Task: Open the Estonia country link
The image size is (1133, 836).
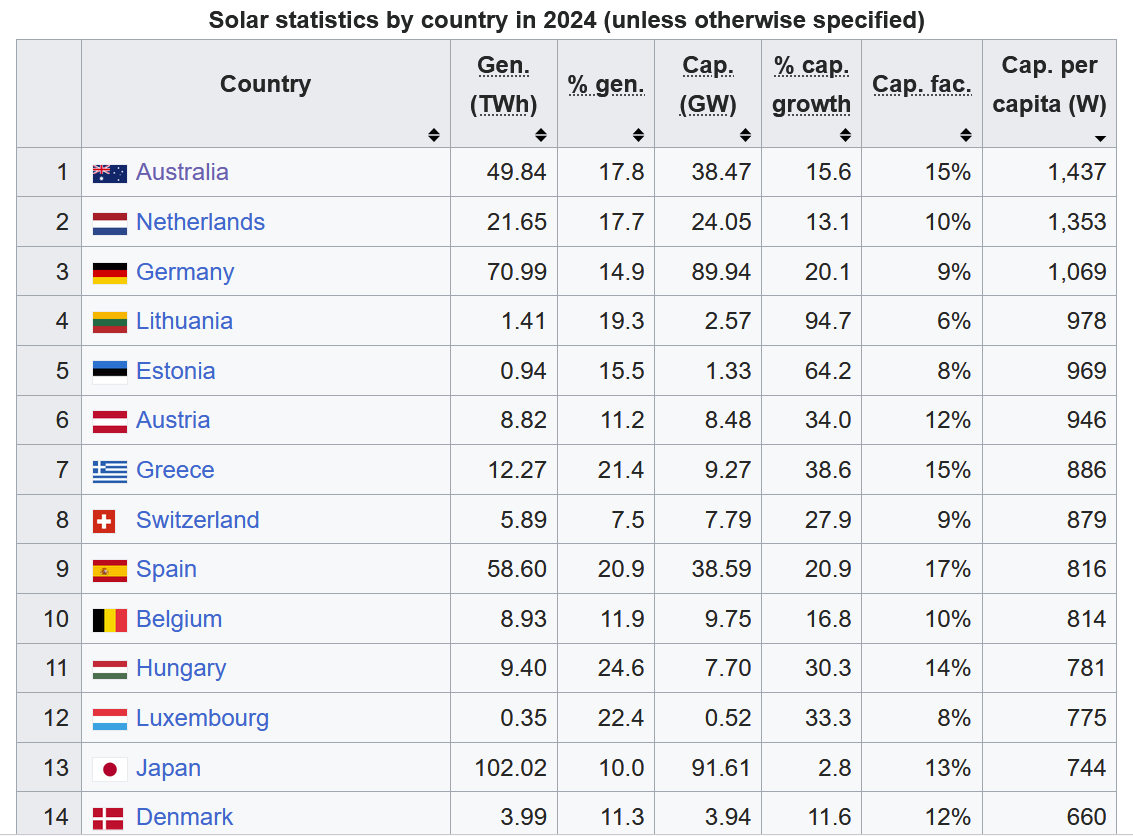Action: (x=175, y=371)
